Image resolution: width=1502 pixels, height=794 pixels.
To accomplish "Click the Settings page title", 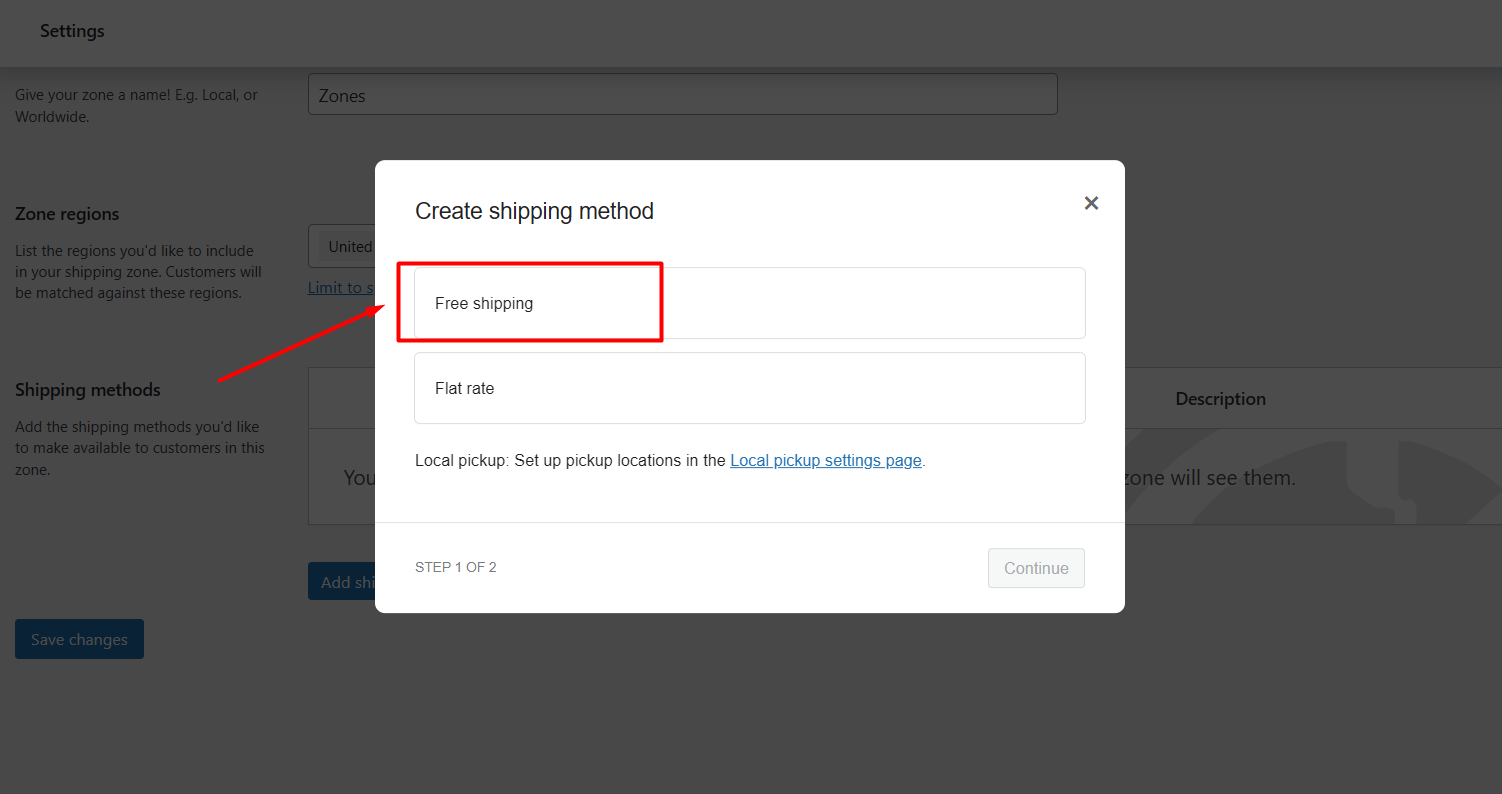I will tap(72, 31).
